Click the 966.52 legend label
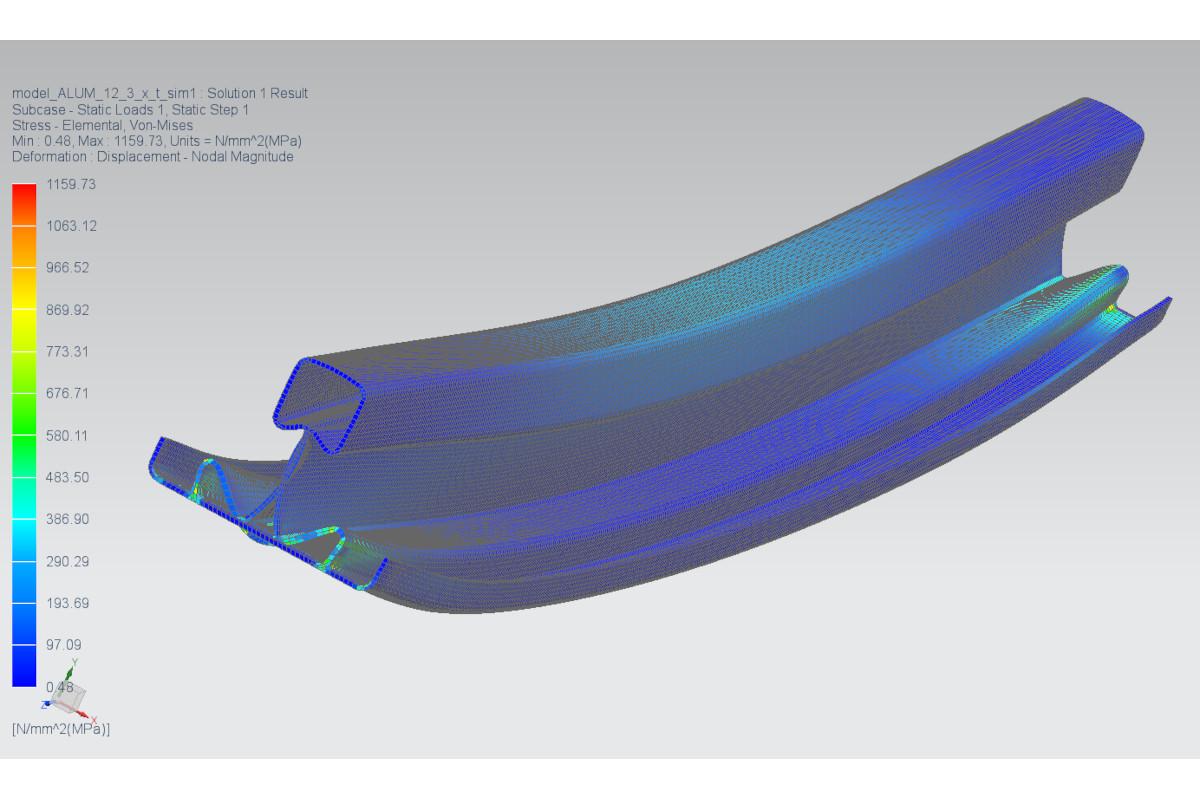Image resolution: width=1200 pixels, height=800 pixels. (x=67, y=267)
